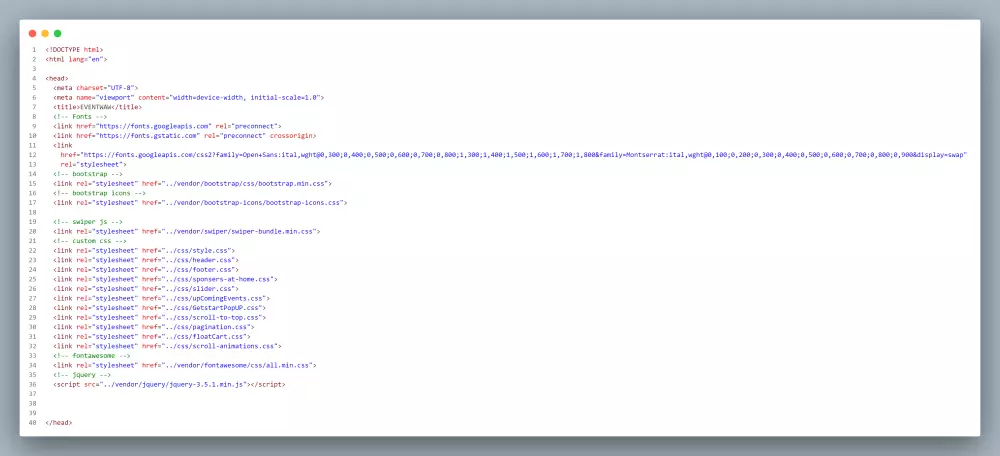Click the footer.css link line

pos(146,270)
